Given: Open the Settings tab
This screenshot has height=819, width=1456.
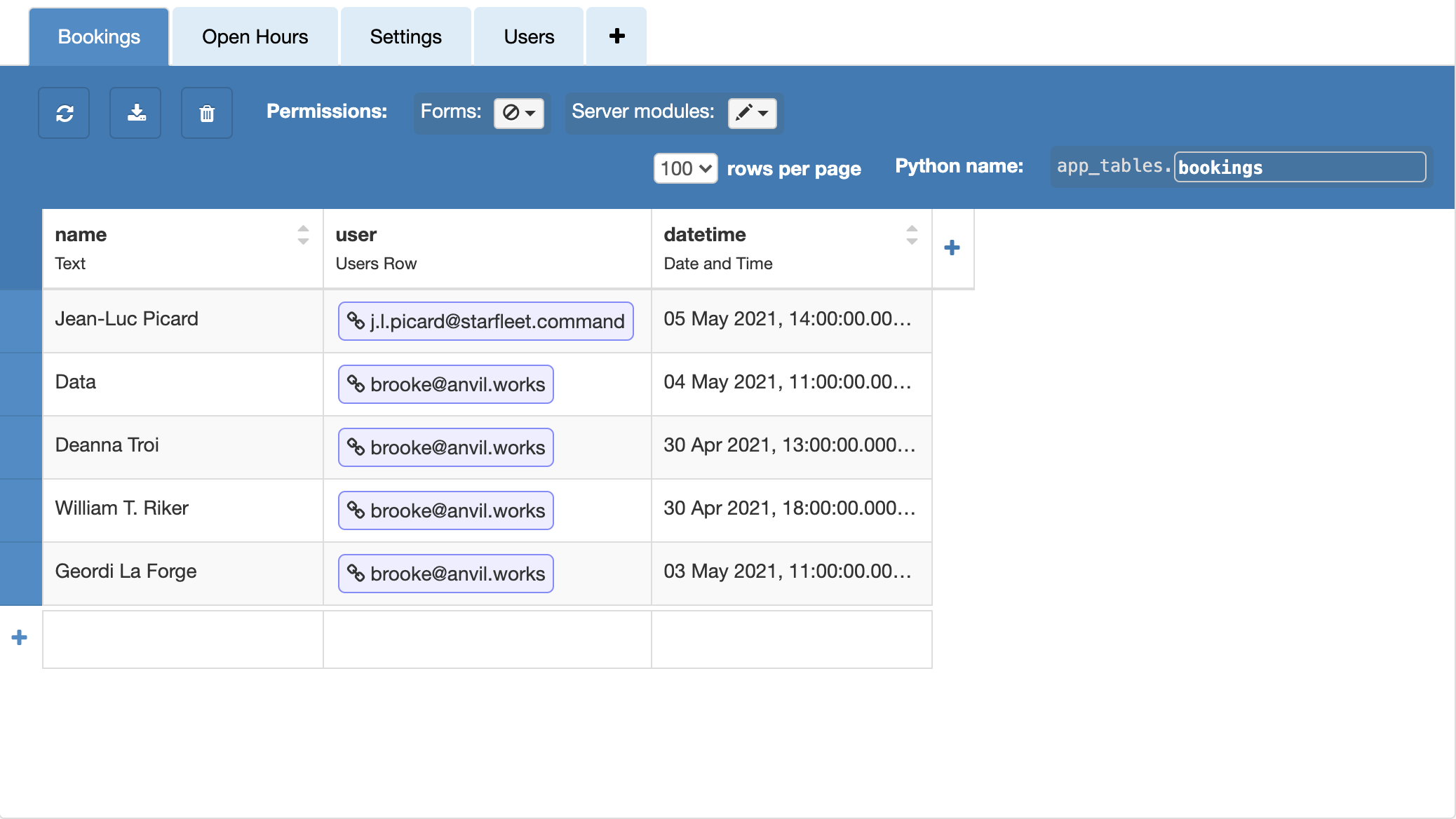Looking at the screenshot, I should click(x=405, y=36).
